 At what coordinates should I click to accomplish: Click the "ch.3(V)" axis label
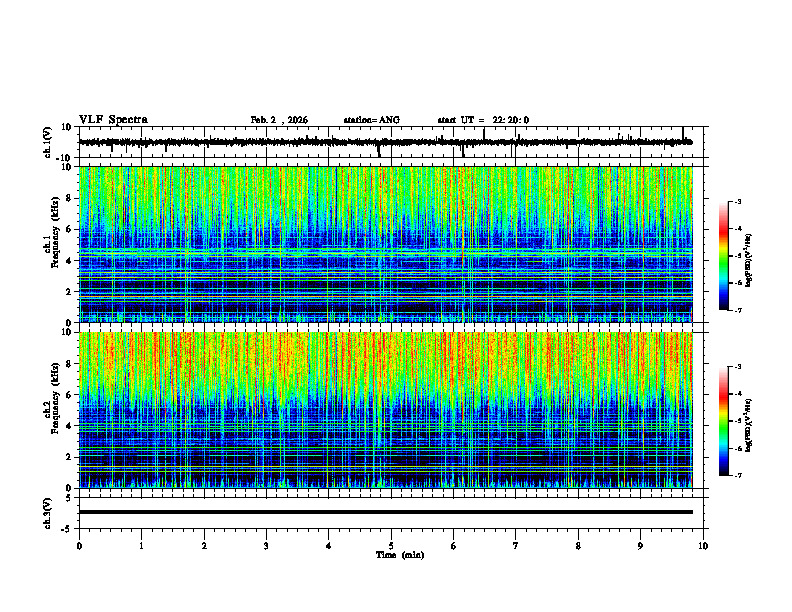[x=48, y=513]
